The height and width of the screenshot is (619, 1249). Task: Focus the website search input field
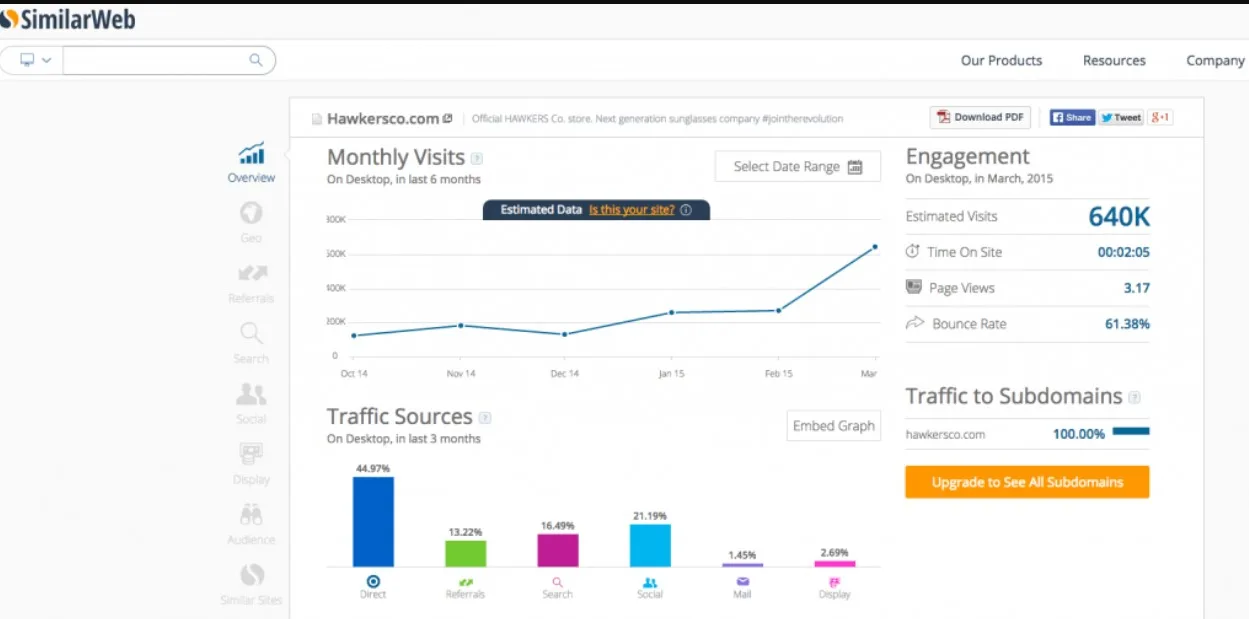(155, 60)
